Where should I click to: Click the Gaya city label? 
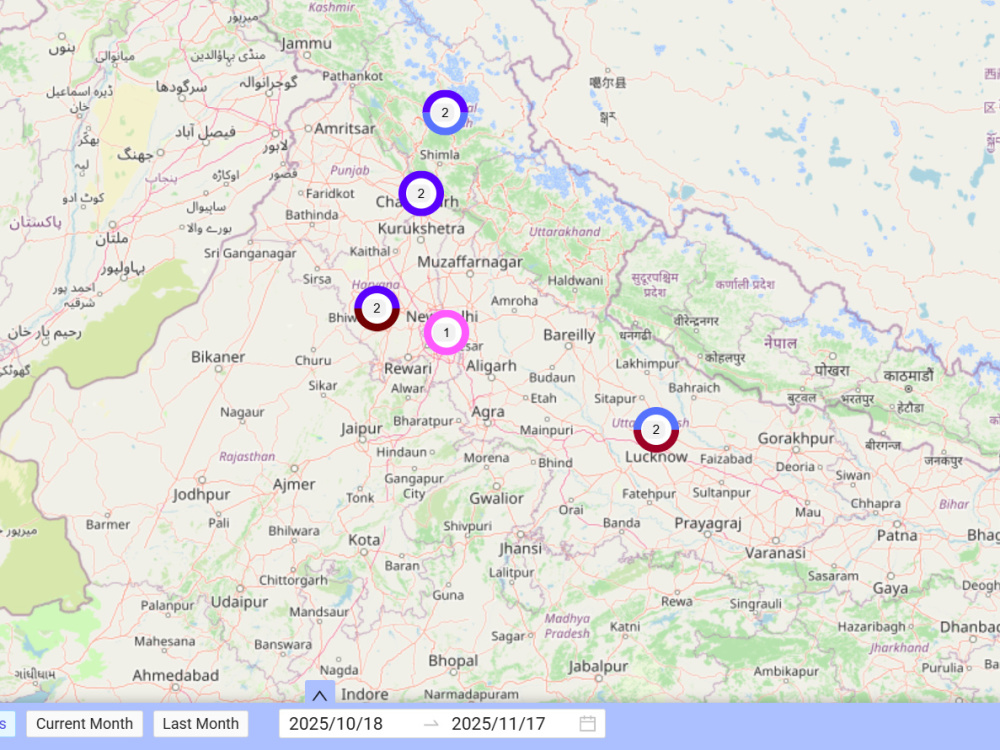(890, 589)
